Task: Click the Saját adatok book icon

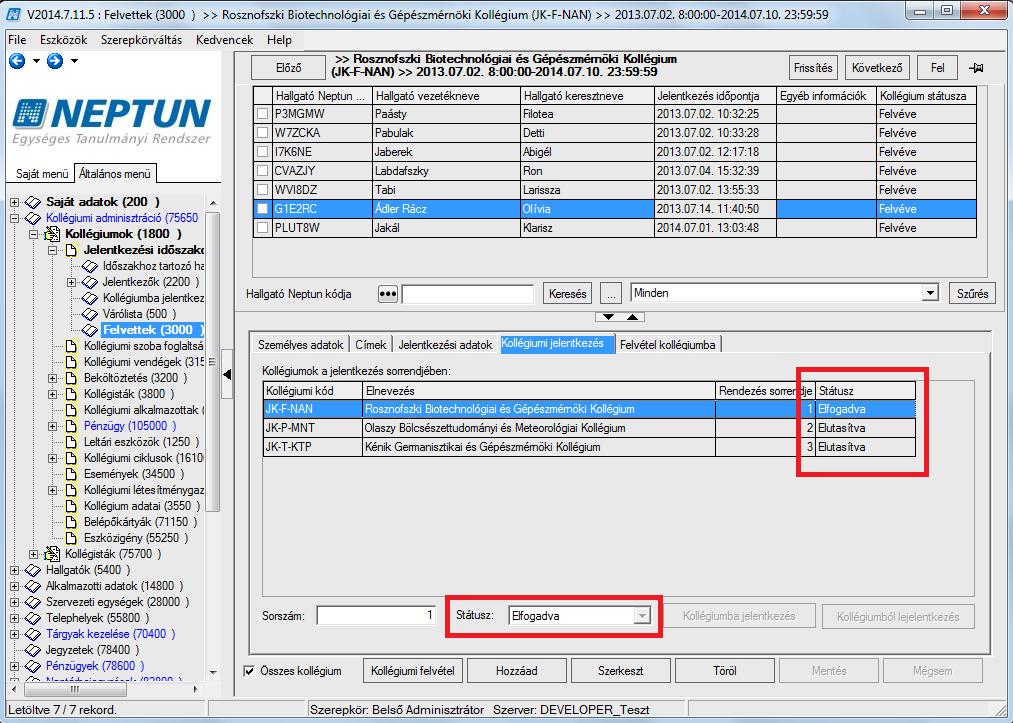Action: (x=32, y=202)
